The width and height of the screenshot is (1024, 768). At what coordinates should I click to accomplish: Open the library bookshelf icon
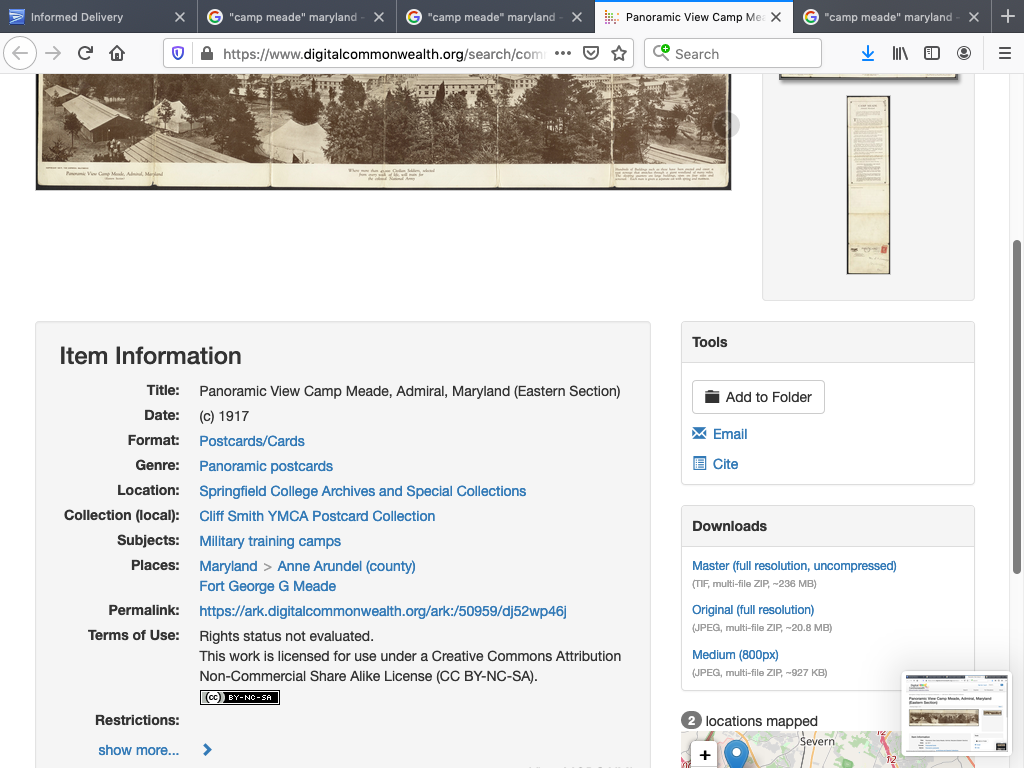coord(900,54)
